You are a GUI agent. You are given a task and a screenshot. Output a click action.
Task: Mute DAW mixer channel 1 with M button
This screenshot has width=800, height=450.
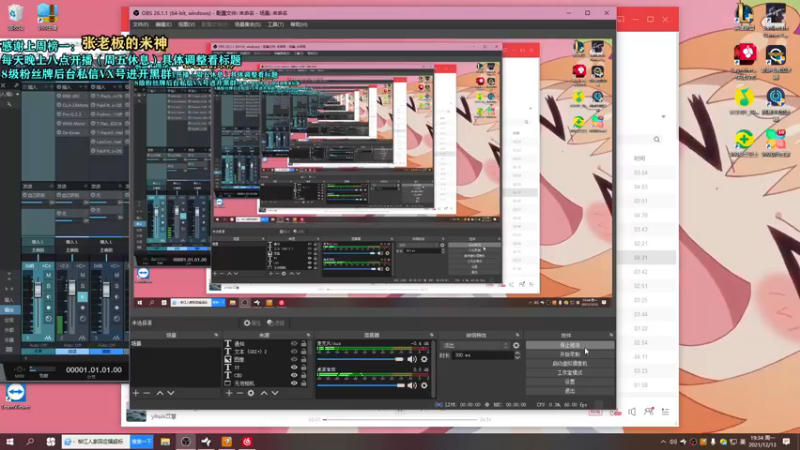point(48,276)
